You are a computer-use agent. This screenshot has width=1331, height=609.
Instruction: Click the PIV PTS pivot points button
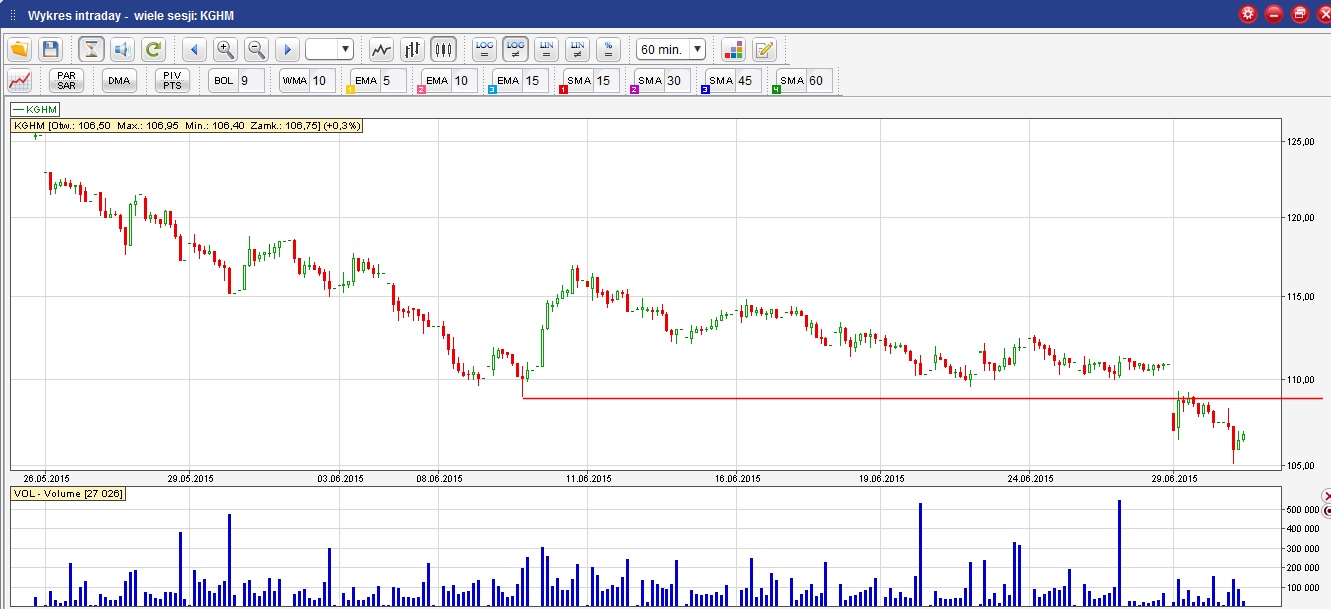click(x=171, y=81)
